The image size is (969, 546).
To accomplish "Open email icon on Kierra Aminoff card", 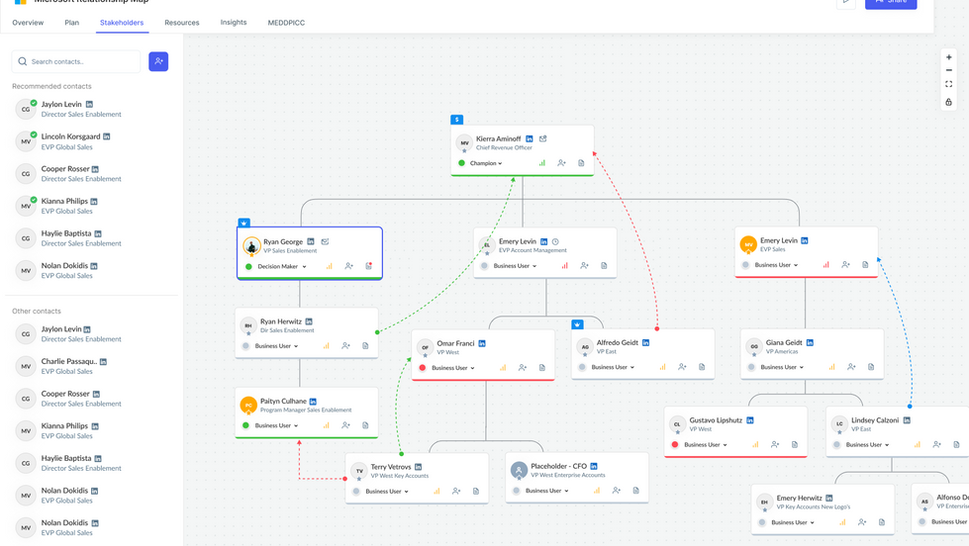I will coord(543,139).
